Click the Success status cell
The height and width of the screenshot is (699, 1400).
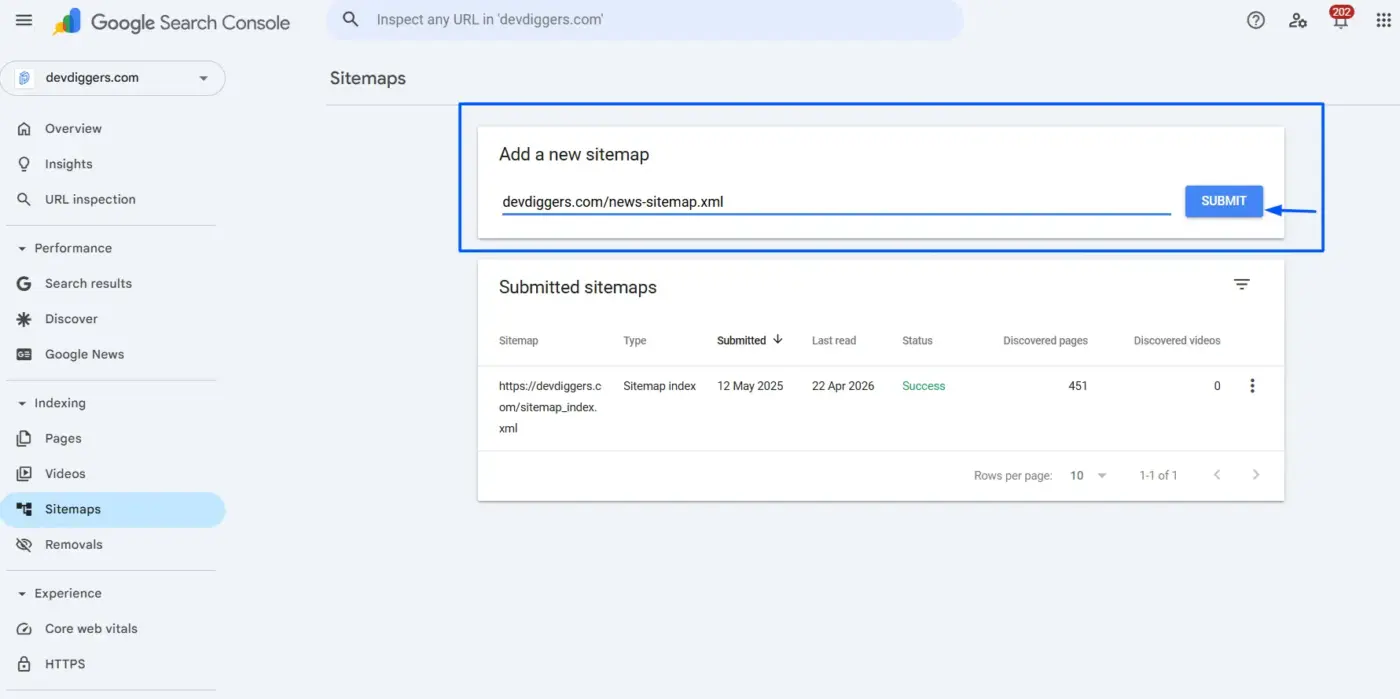tap(923, 386)
